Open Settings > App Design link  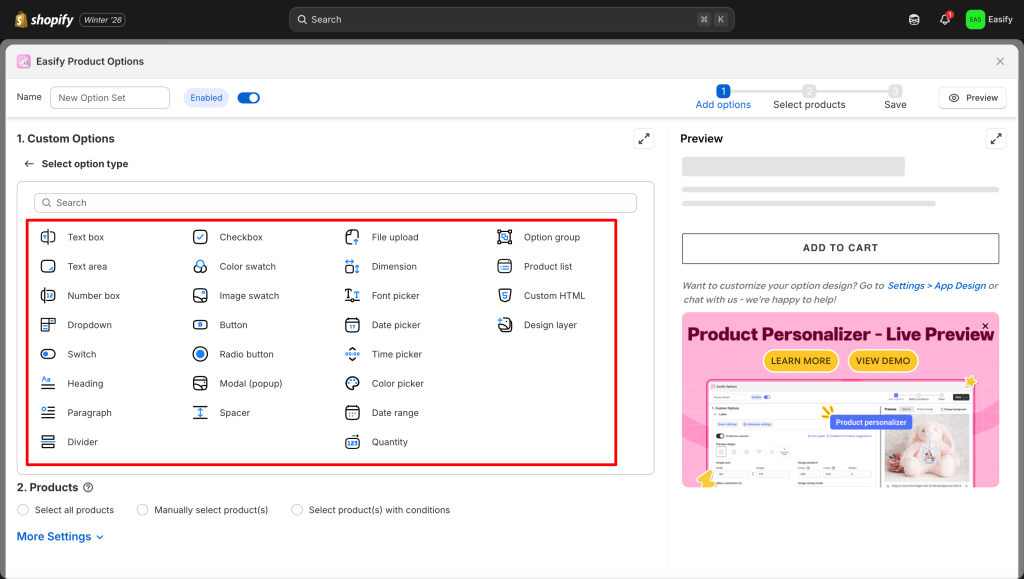click(936, 286)
